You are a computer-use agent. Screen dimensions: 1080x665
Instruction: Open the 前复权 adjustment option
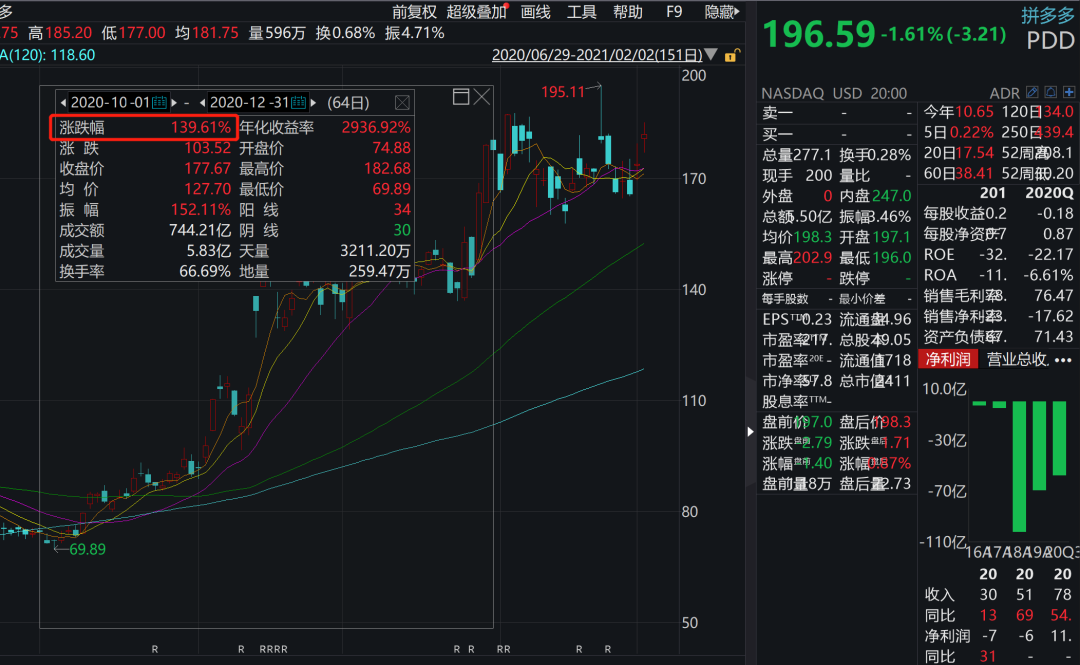point(415,12)
